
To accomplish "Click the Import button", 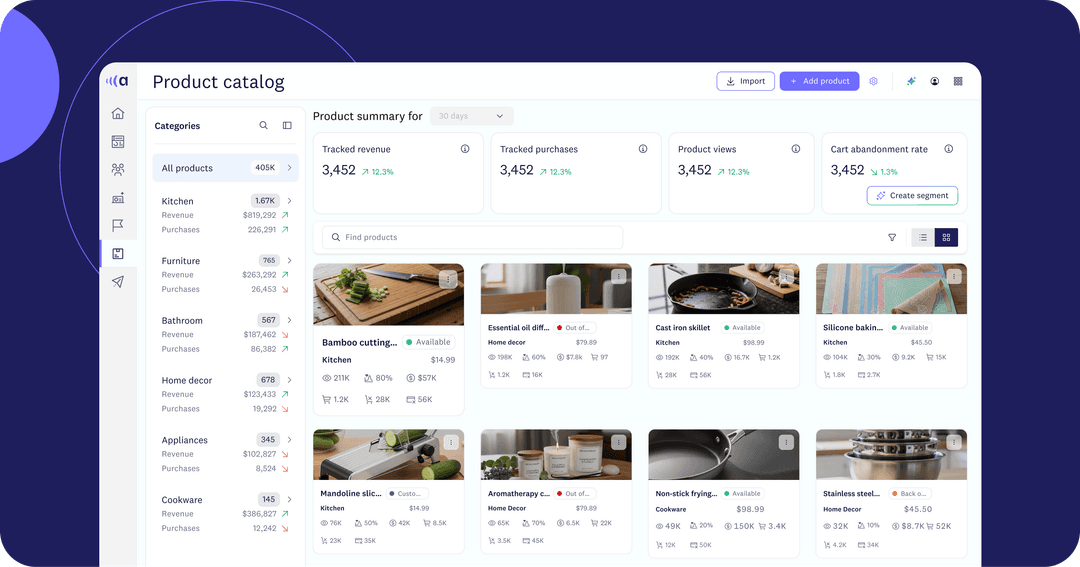I will click(745, 81).
